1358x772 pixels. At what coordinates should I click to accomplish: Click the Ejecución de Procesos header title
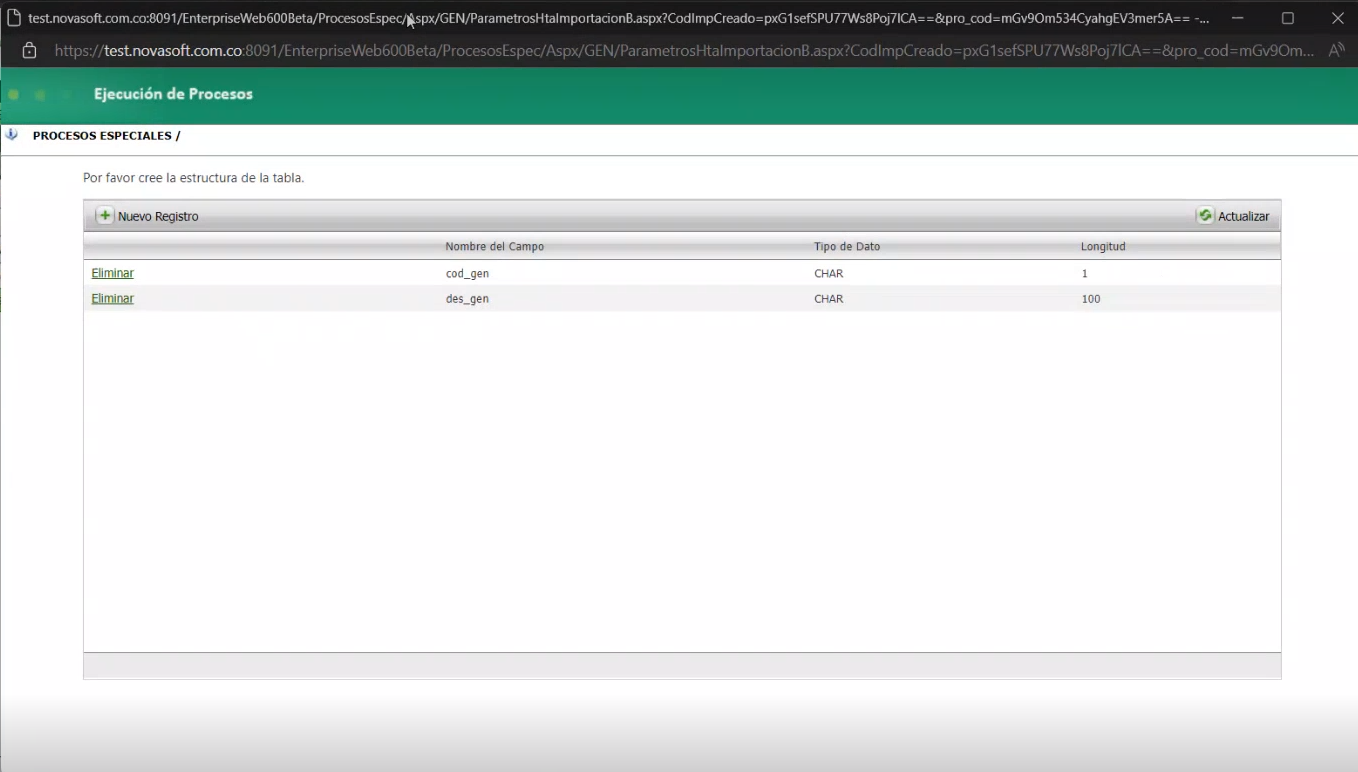pyautogui.click(x=173, y=94)
